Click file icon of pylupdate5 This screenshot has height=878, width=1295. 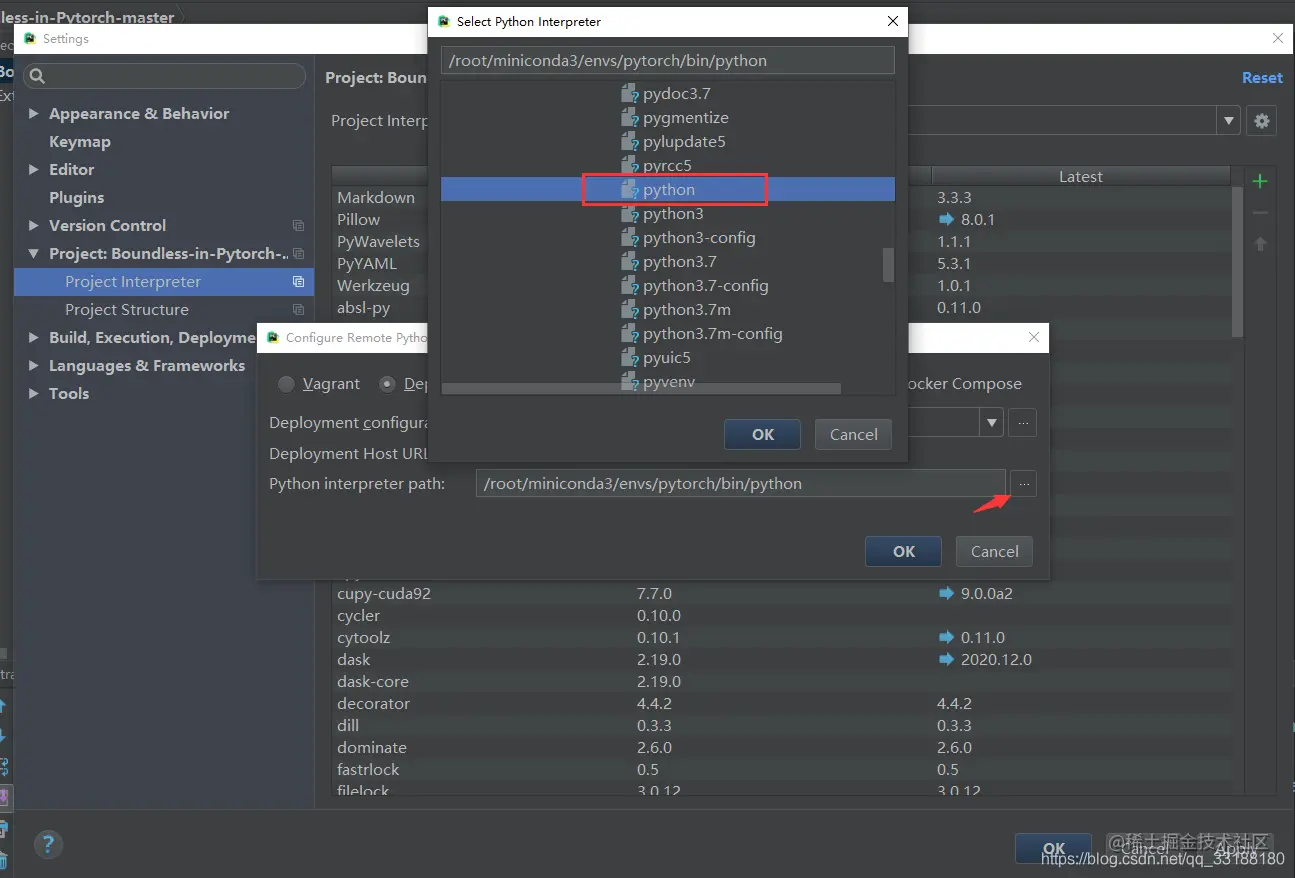[x=629, y=142]
